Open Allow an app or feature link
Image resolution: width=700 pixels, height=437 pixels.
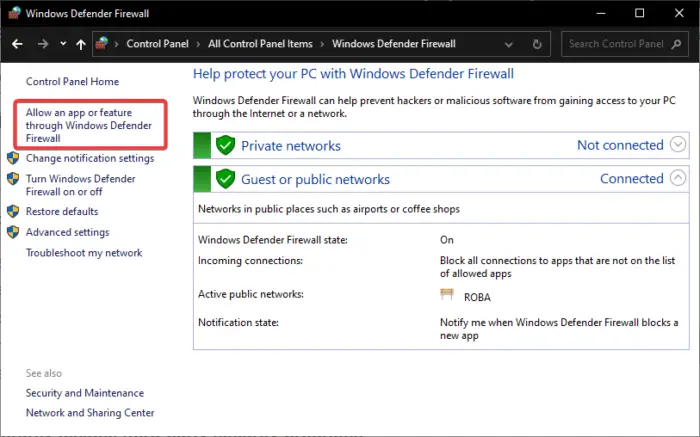[89, 125]
